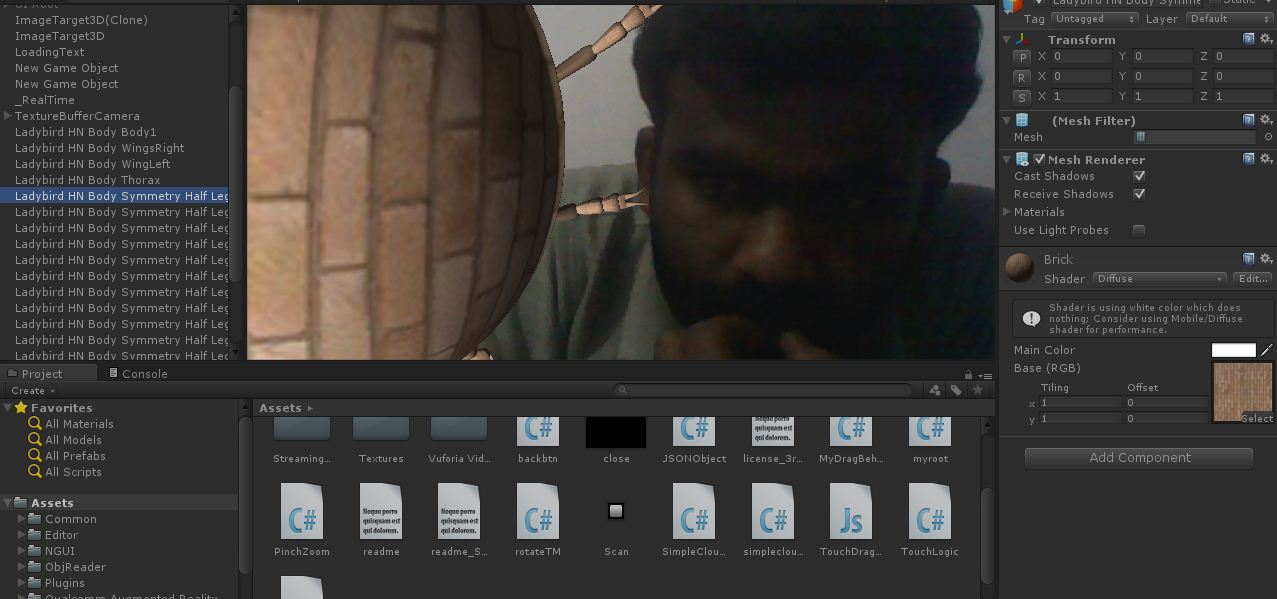Viewport: 1277px width, 599px height.
Task: Select the rotateTM script icon
Action: click(x=537, y=510)
